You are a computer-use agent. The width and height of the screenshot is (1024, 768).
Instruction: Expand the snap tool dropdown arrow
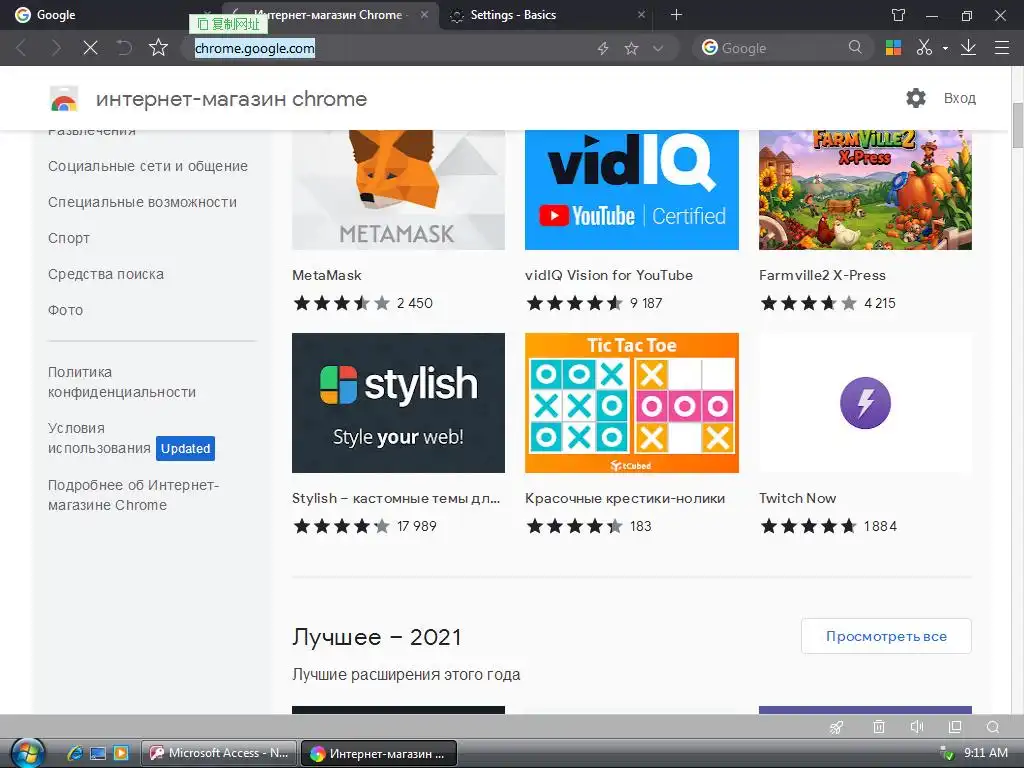(945, 48)
